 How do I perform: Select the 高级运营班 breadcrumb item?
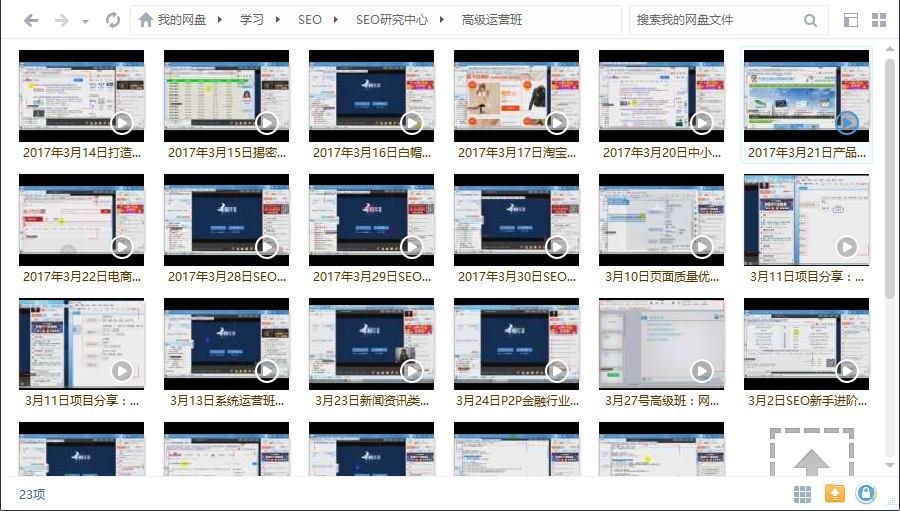pos(491,20)
